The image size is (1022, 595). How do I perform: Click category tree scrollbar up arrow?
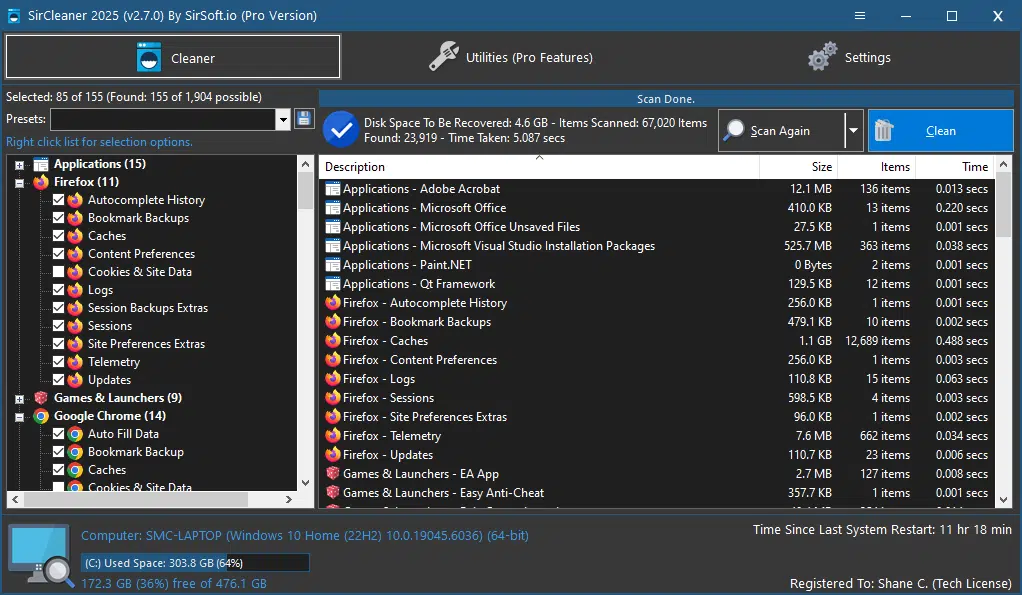[x=305, y=164]
